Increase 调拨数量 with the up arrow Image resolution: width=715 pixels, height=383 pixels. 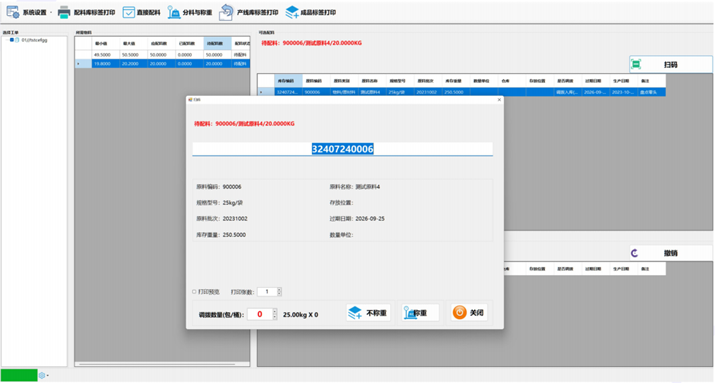click(x=275, y=311)
